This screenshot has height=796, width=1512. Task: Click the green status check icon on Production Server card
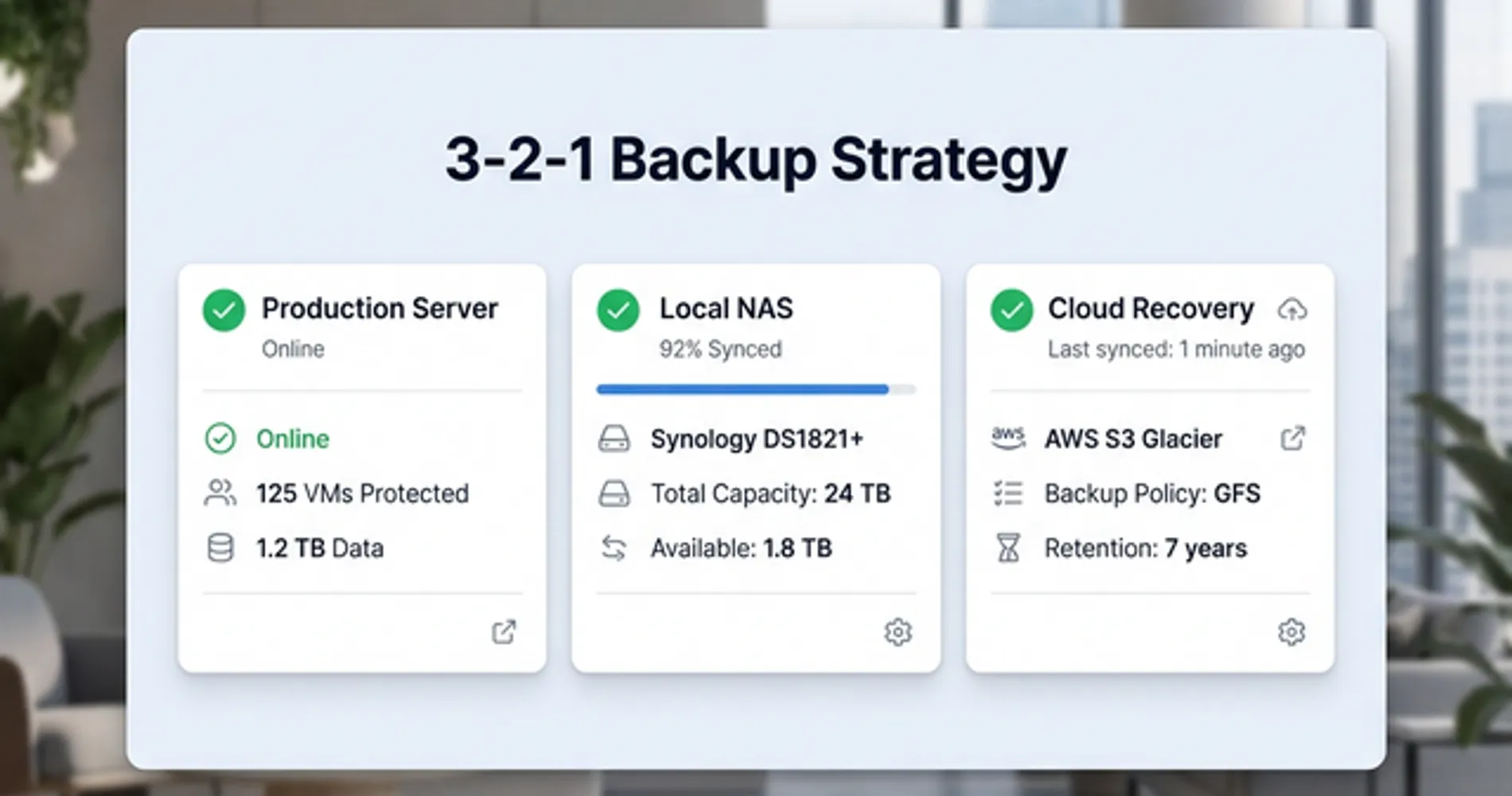pos(224,310)
